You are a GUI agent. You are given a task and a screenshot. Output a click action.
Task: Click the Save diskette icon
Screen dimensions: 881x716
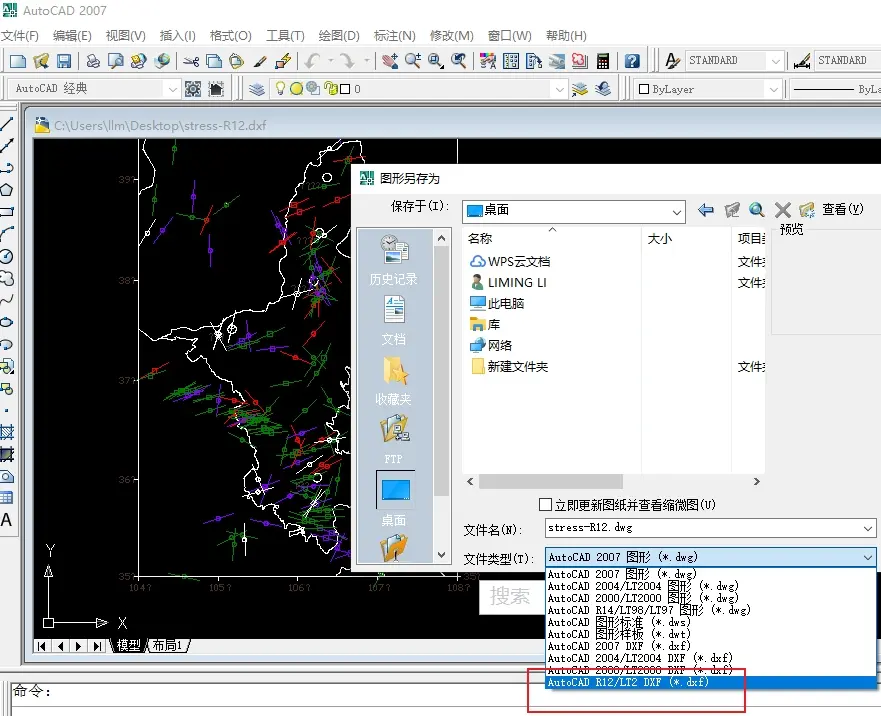click(x=63, y=61)
